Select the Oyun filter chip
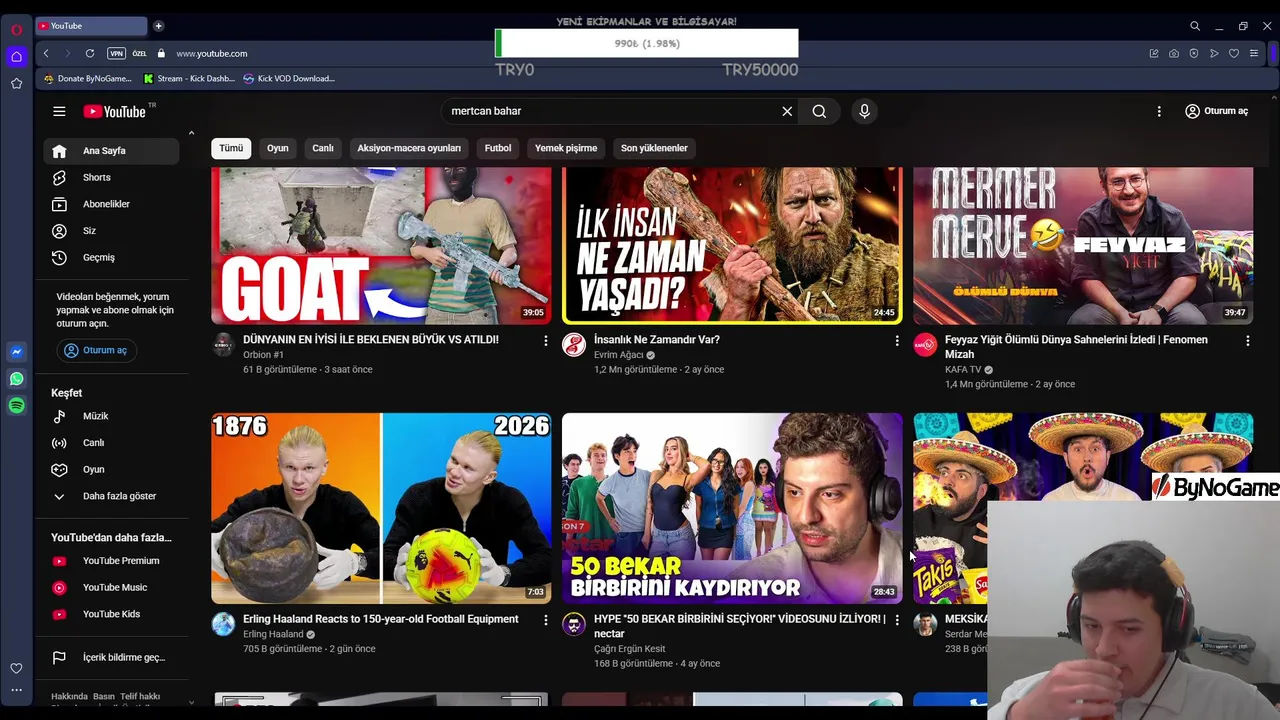The height and width of the screenshot is (720, 1280). (x=278, y=148)
